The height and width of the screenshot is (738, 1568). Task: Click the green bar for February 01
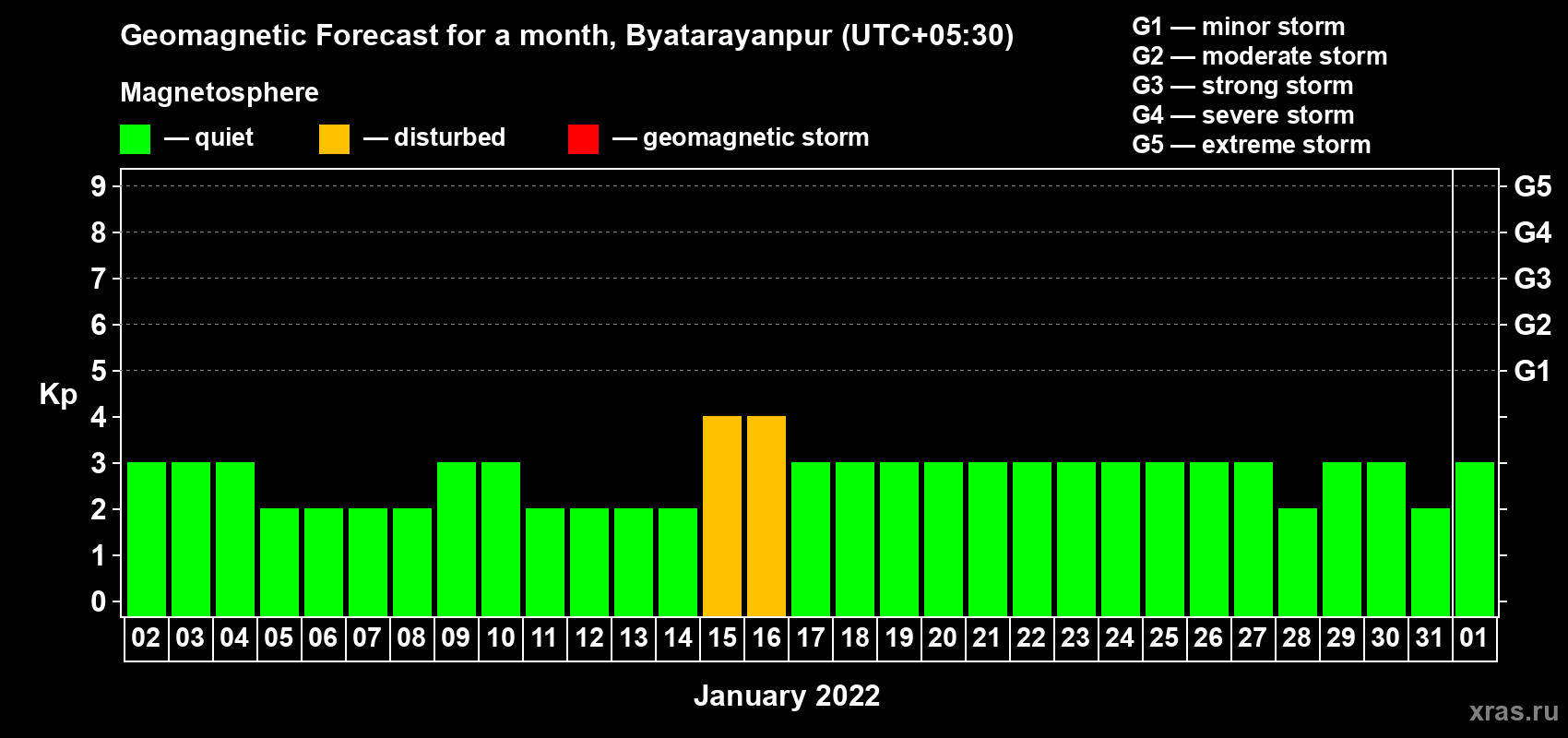point(1475,539)
